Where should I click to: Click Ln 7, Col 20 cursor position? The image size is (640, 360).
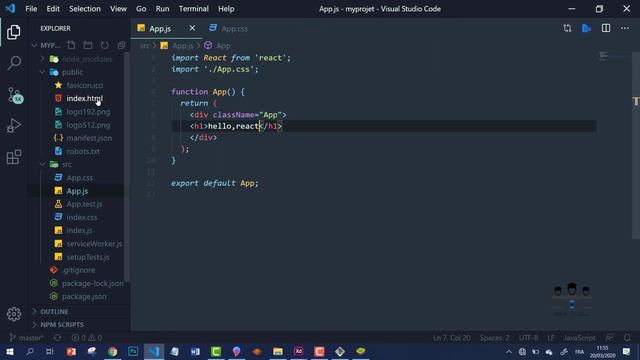[451, 338]
